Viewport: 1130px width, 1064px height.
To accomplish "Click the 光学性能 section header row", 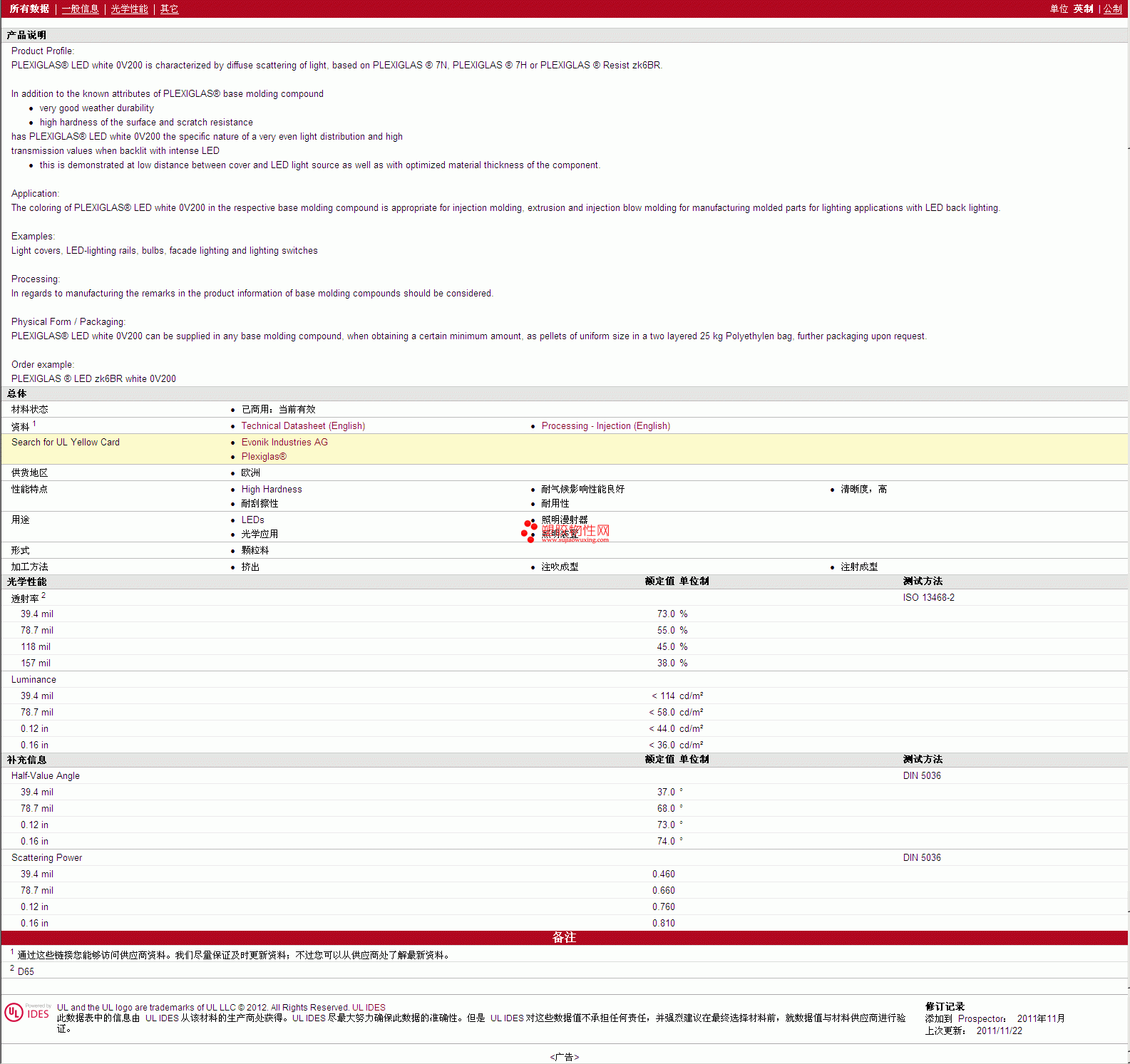I will pos(27,582).
